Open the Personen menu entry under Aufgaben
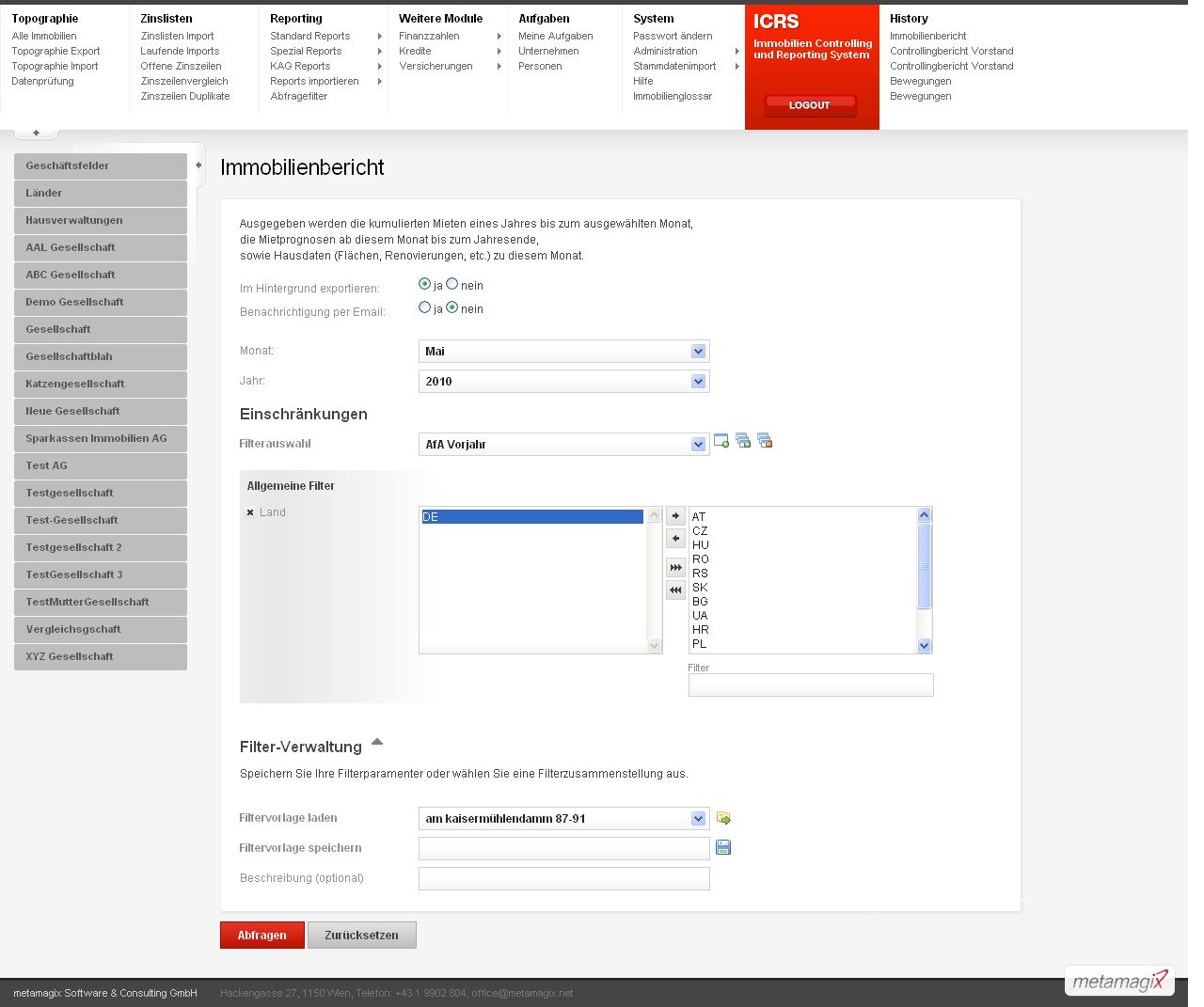This screenshot has width=1204, height=1007. click(540, 66)
